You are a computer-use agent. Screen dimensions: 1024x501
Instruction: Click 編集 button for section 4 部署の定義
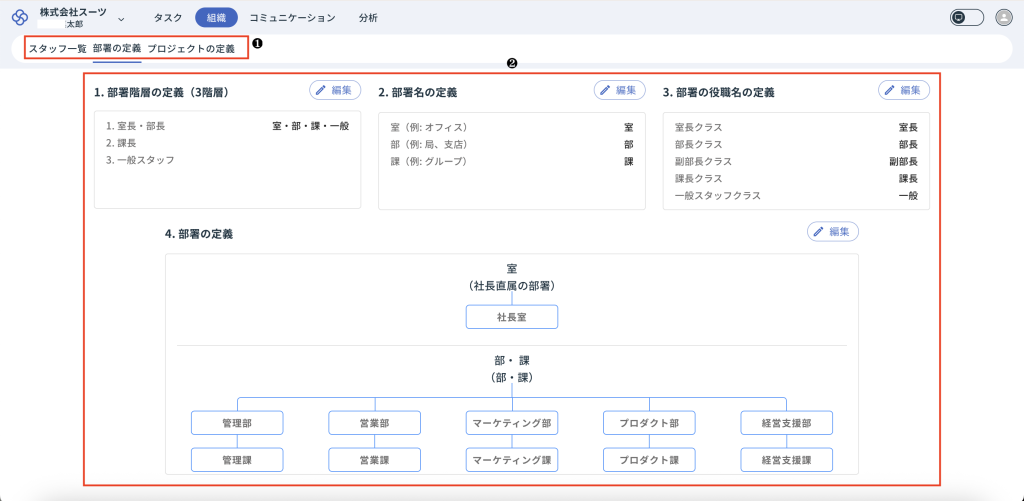(x=832, y=232)
